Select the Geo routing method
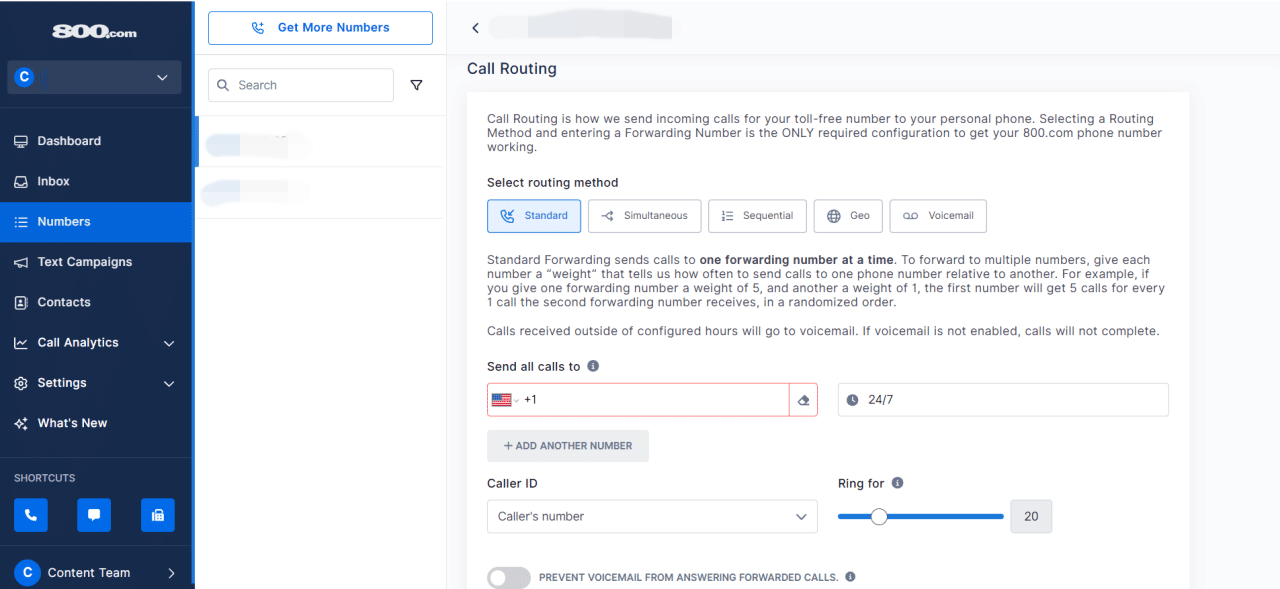Image resolution: width=1280 pixels, height=589 pixels. point(847,215)
